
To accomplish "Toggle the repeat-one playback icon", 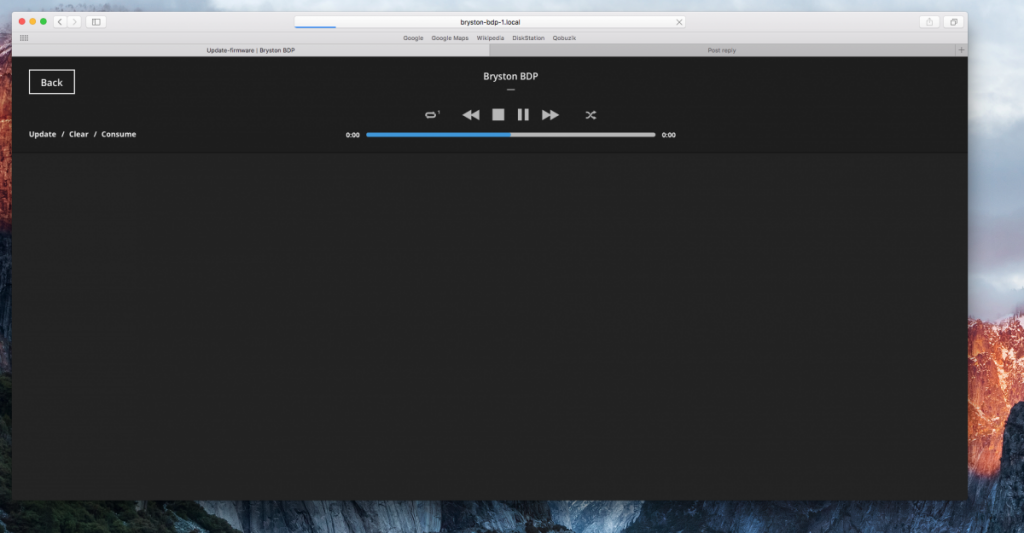I will pyautogui.click(x=432, y=115).
